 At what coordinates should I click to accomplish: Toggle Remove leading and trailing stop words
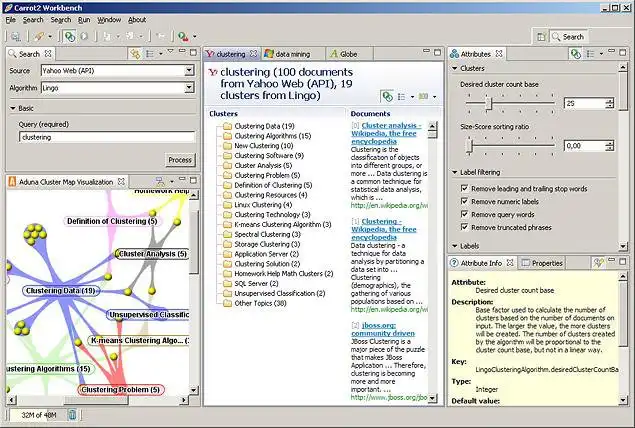[463, 189]
